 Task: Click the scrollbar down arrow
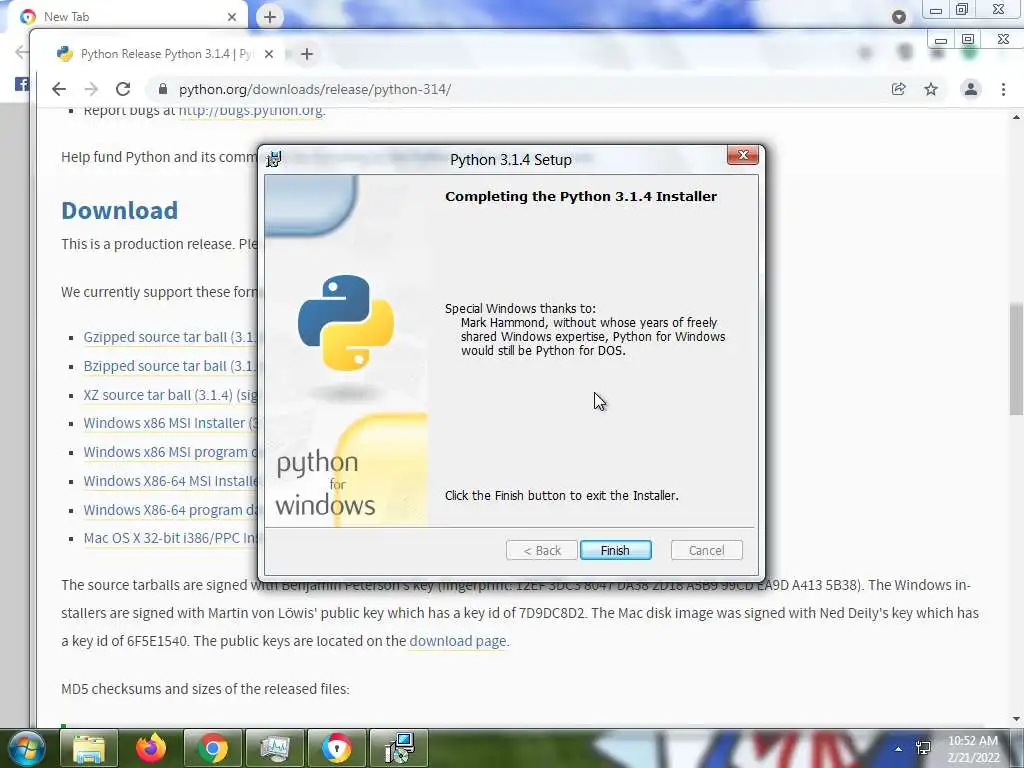(1016, 719)
